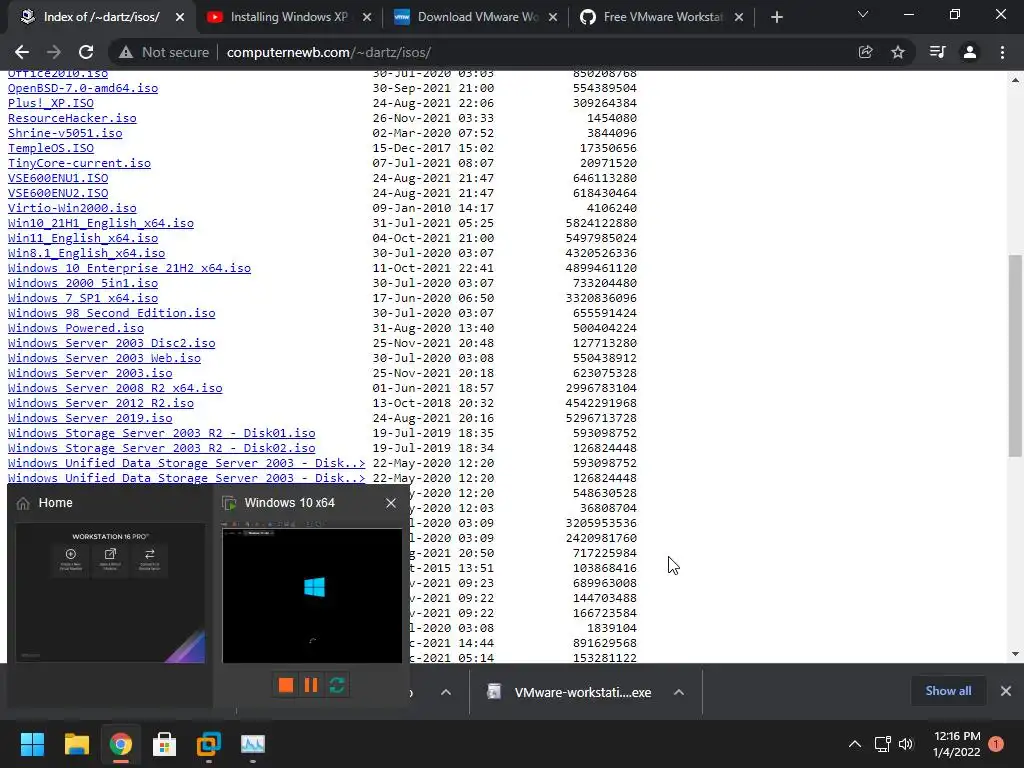Open Chrome three-dot menu
This screenshot has width=1024, height=768.
tap(1002, 52)
